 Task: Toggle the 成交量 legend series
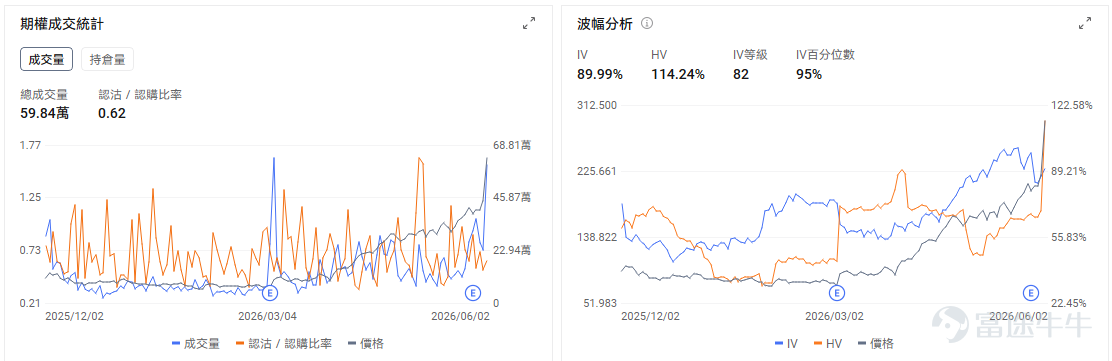(196, 343)
